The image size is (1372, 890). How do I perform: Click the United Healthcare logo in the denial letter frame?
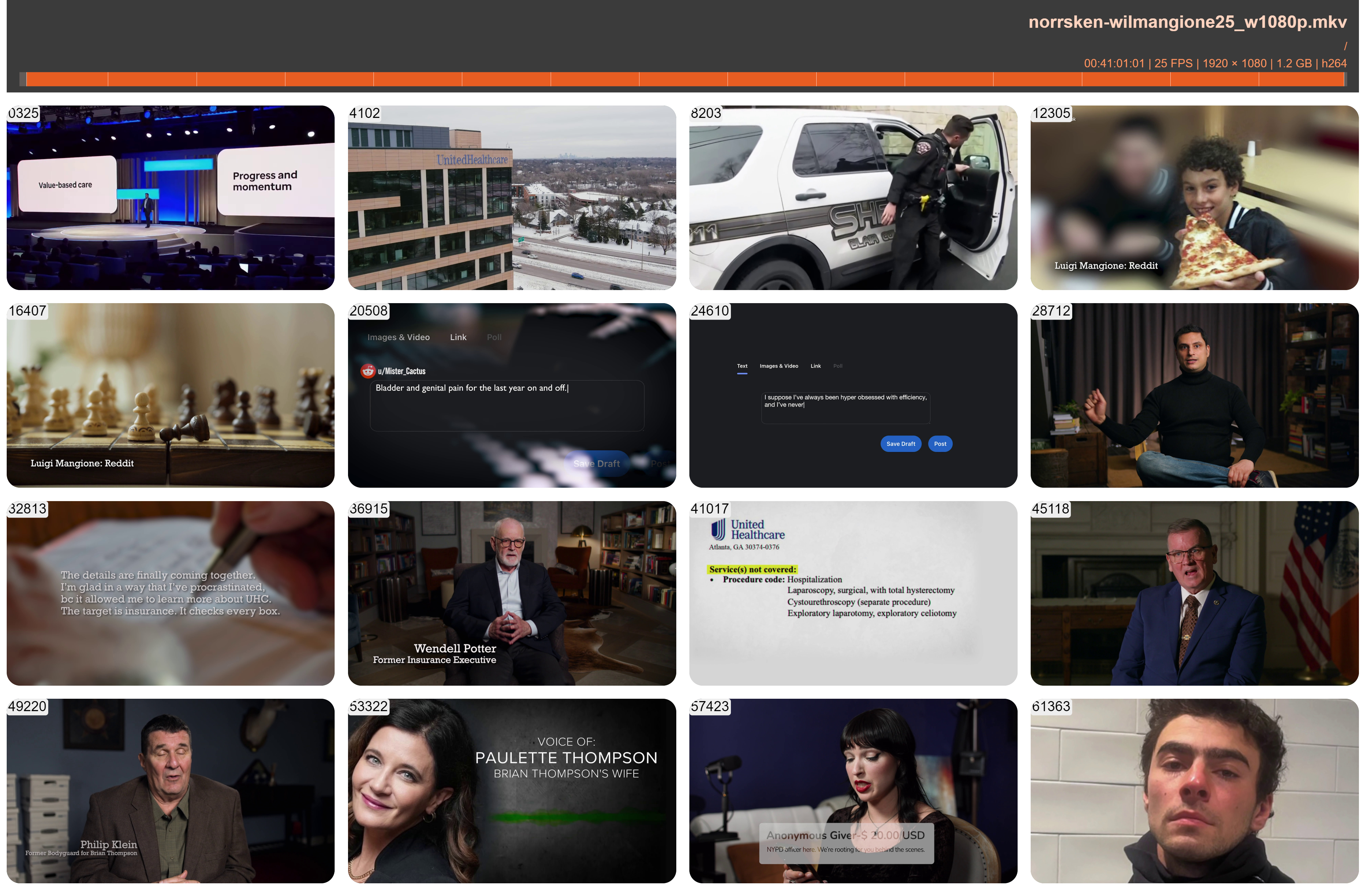coord(747,529)
